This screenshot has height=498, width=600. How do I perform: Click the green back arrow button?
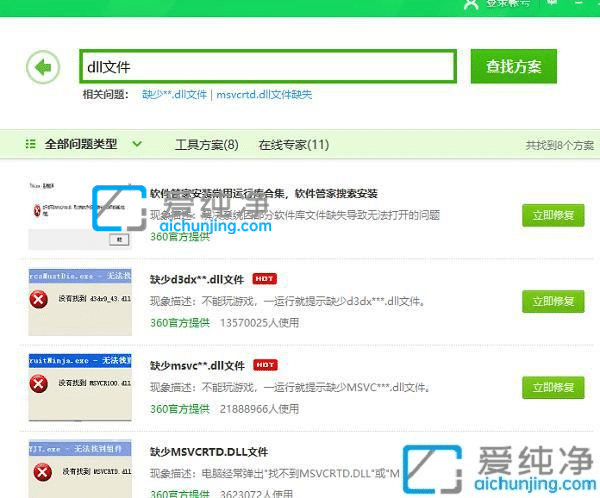43,67
